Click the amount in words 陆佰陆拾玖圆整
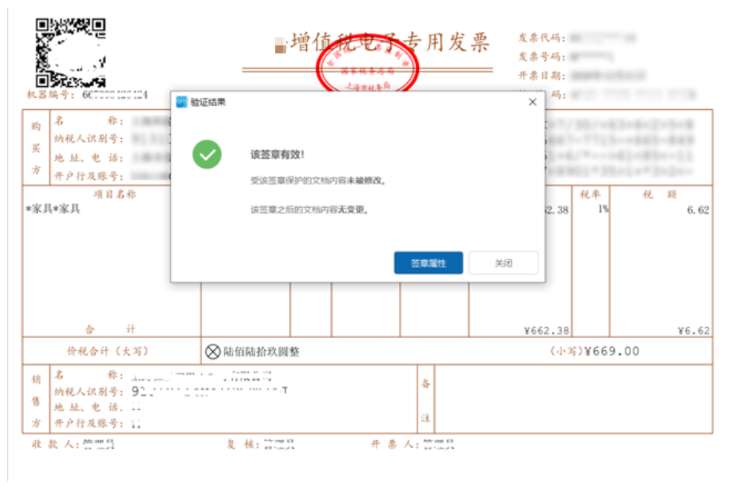 click(261, 352)
